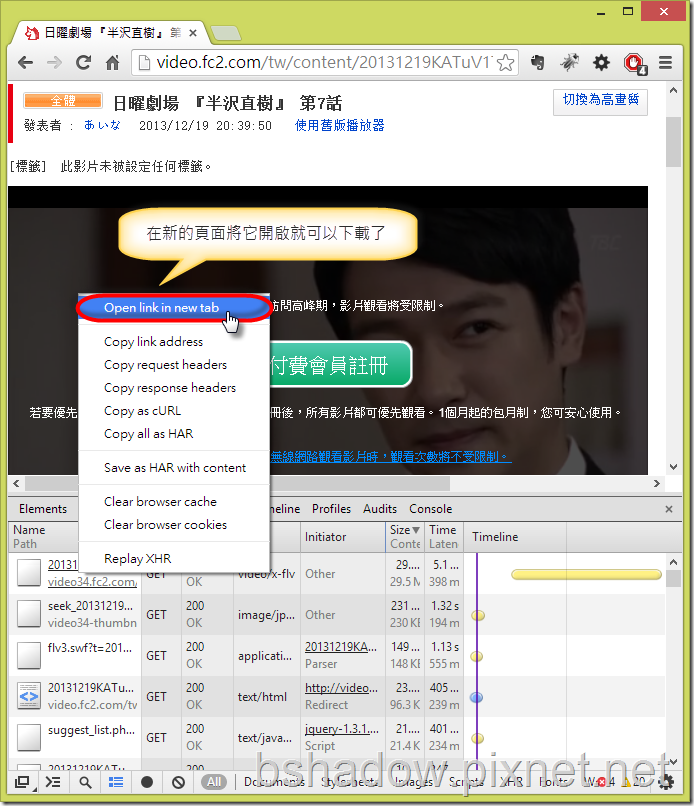Click the blue text/html timeline marker
The height and width of the screenshot is (806, 694).
(x=477, y=697)
